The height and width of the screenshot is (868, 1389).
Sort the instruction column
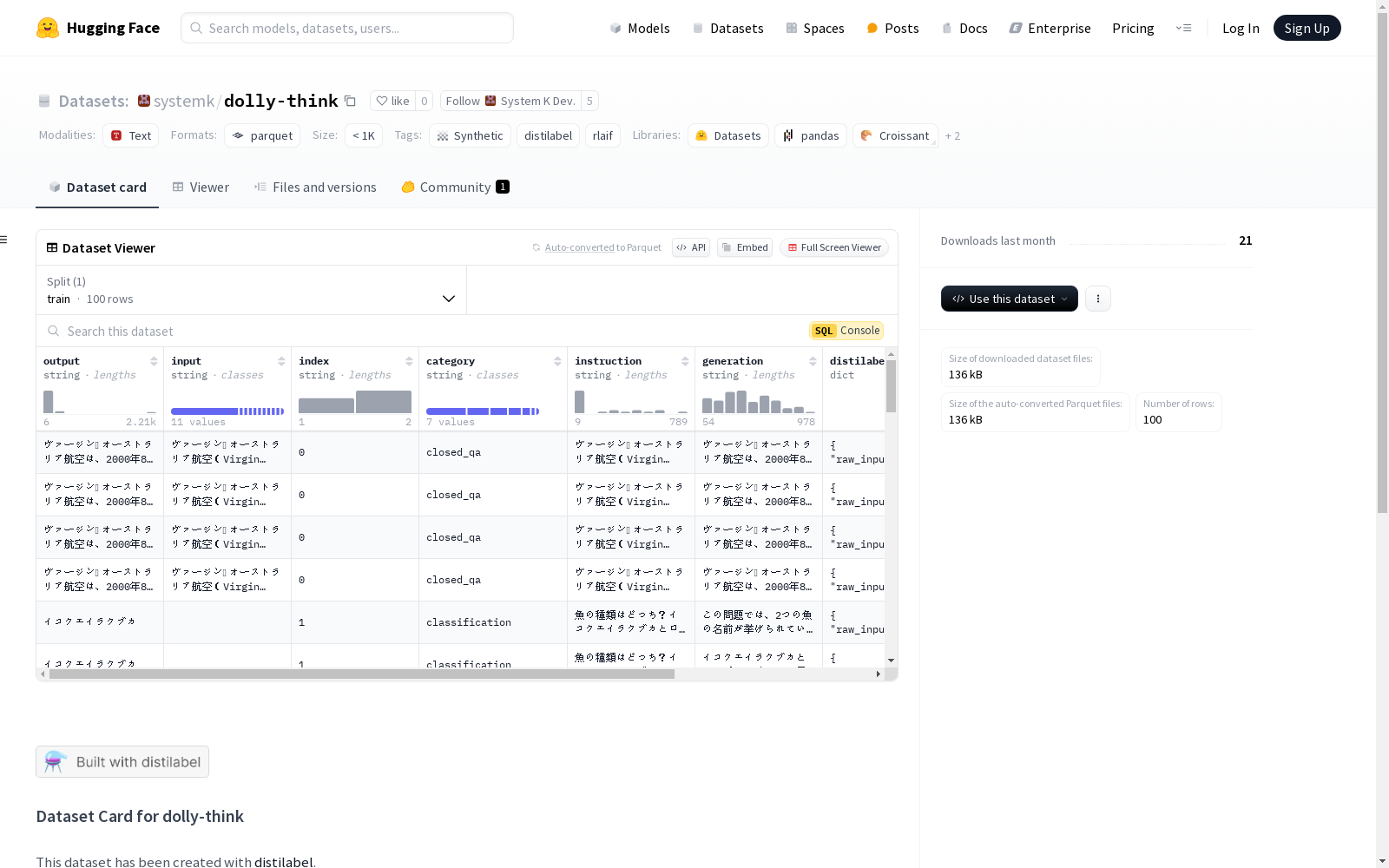685,361
